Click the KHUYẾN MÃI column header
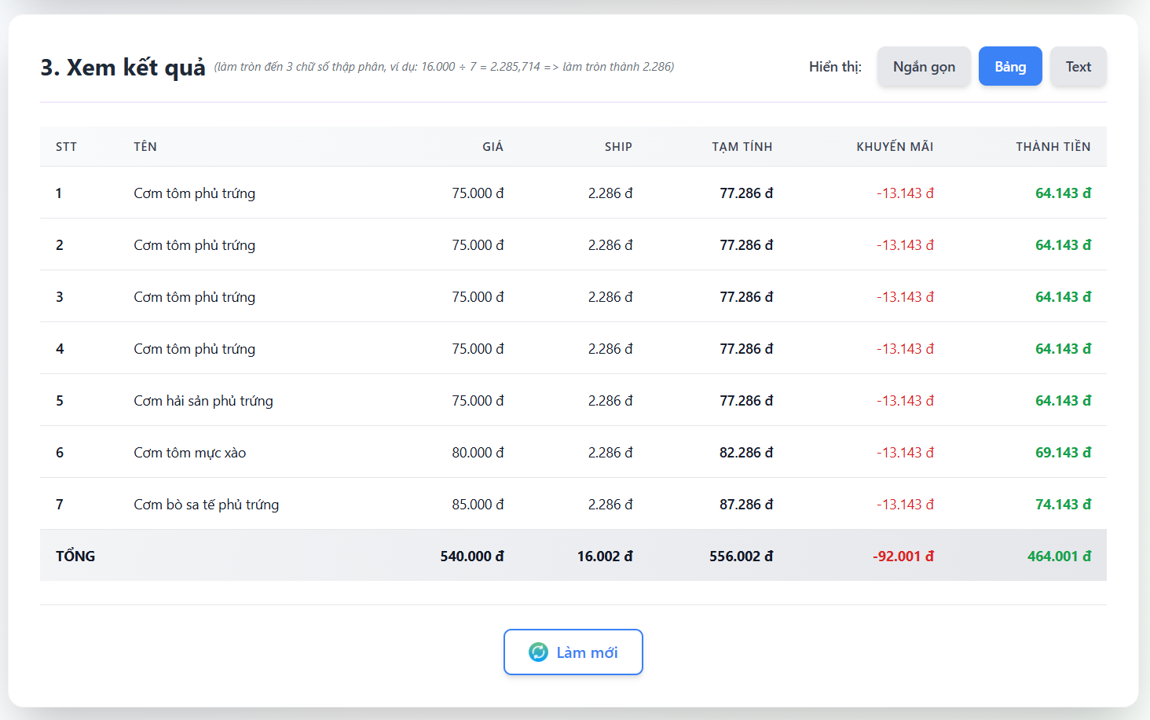 click(x=894, y=147)
